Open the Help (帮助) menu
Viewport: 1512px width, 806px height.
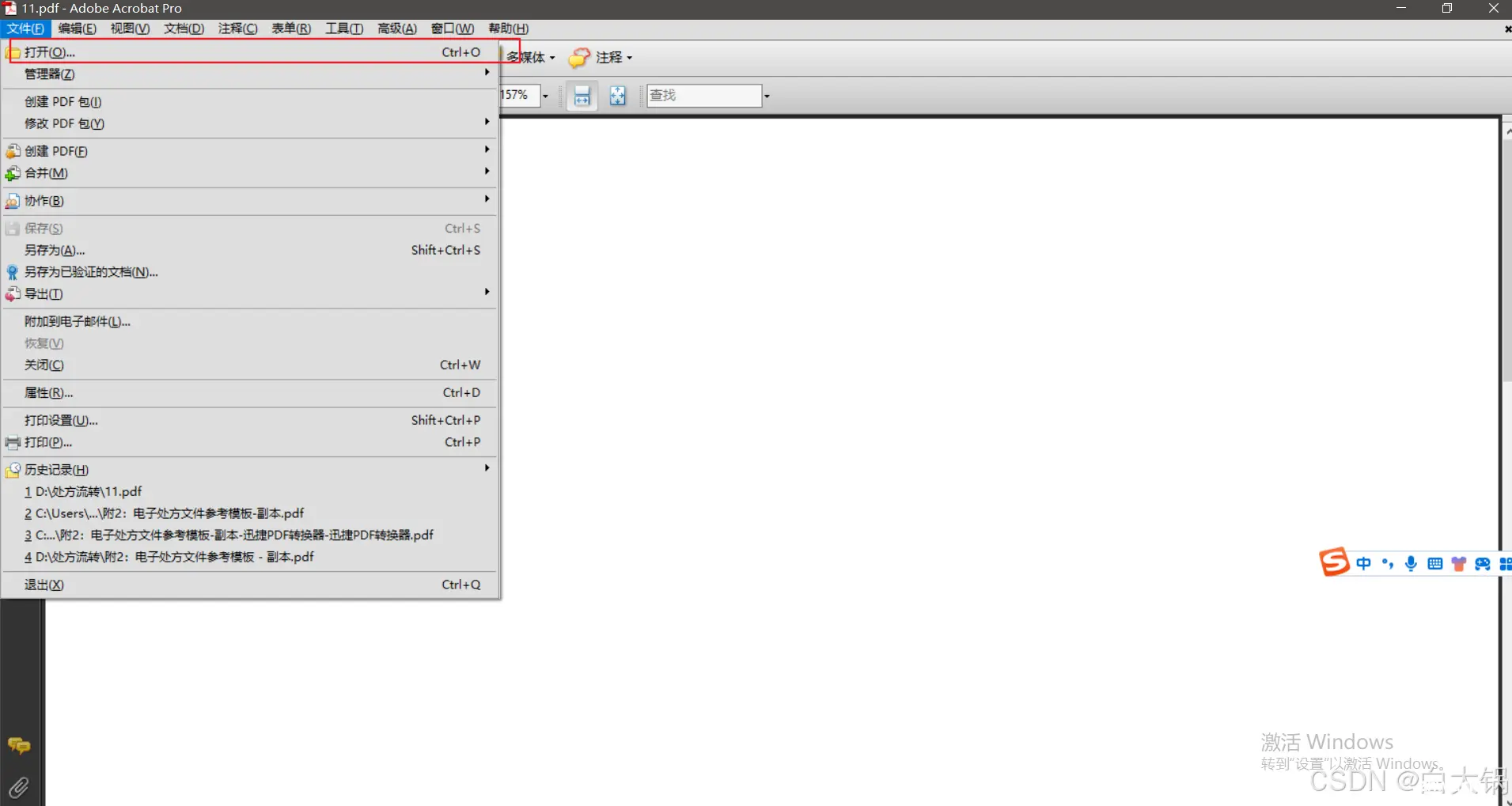(x=508, y=28)
